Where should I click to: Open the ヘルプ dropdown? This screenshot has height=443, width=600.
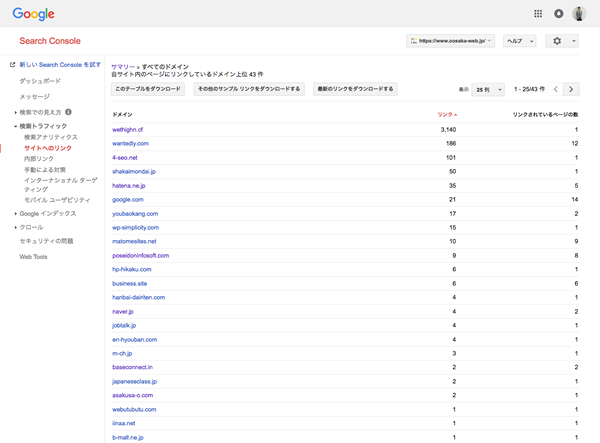(x=520, y=41)
